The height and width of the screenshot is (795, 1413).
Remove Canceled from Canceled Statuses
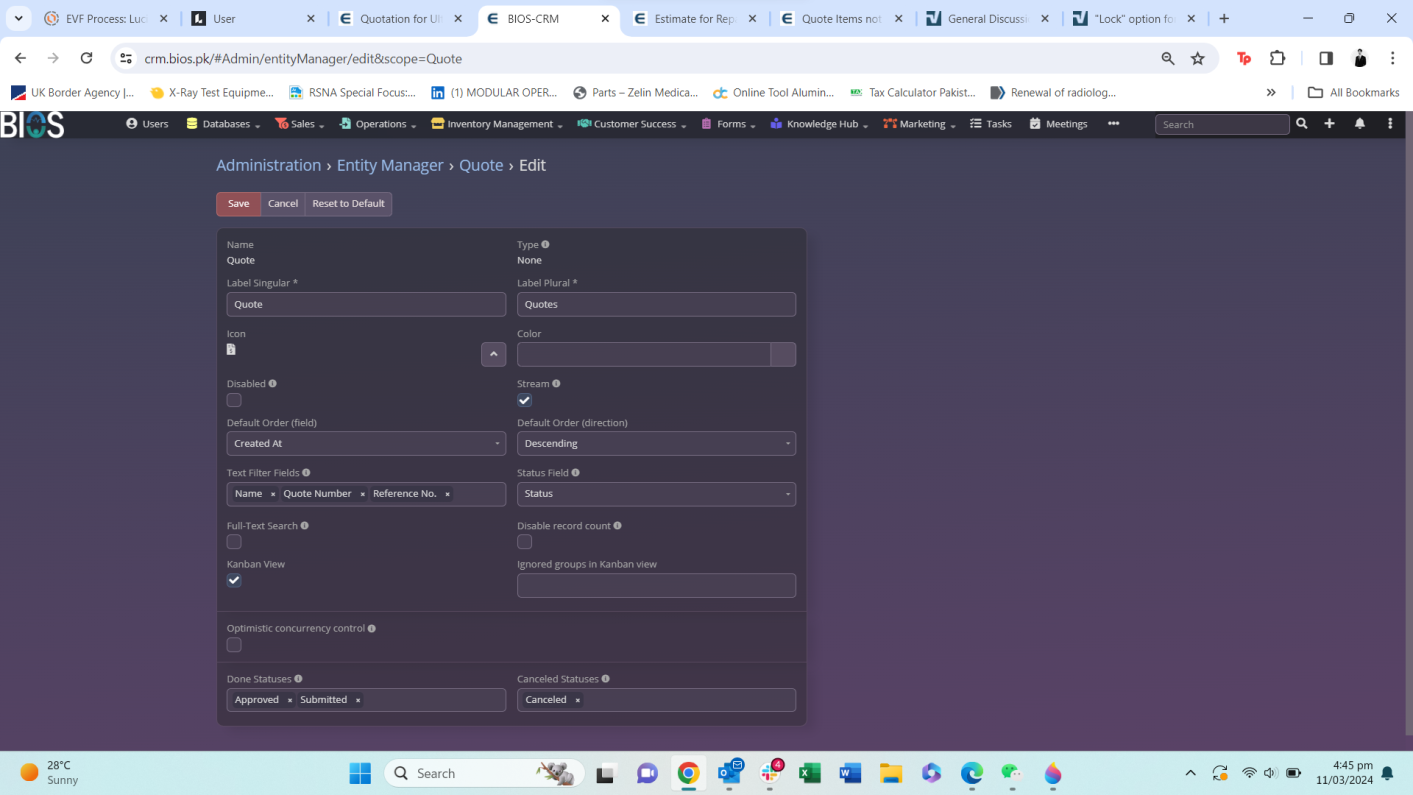coord(577,700)
